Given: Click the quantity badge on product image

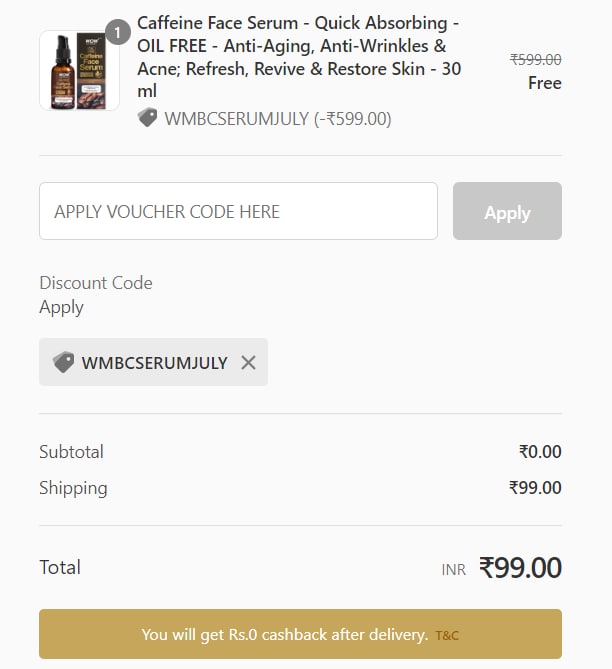Looking at the screenshot, I should pyautogui.click(x=118, y=32).
